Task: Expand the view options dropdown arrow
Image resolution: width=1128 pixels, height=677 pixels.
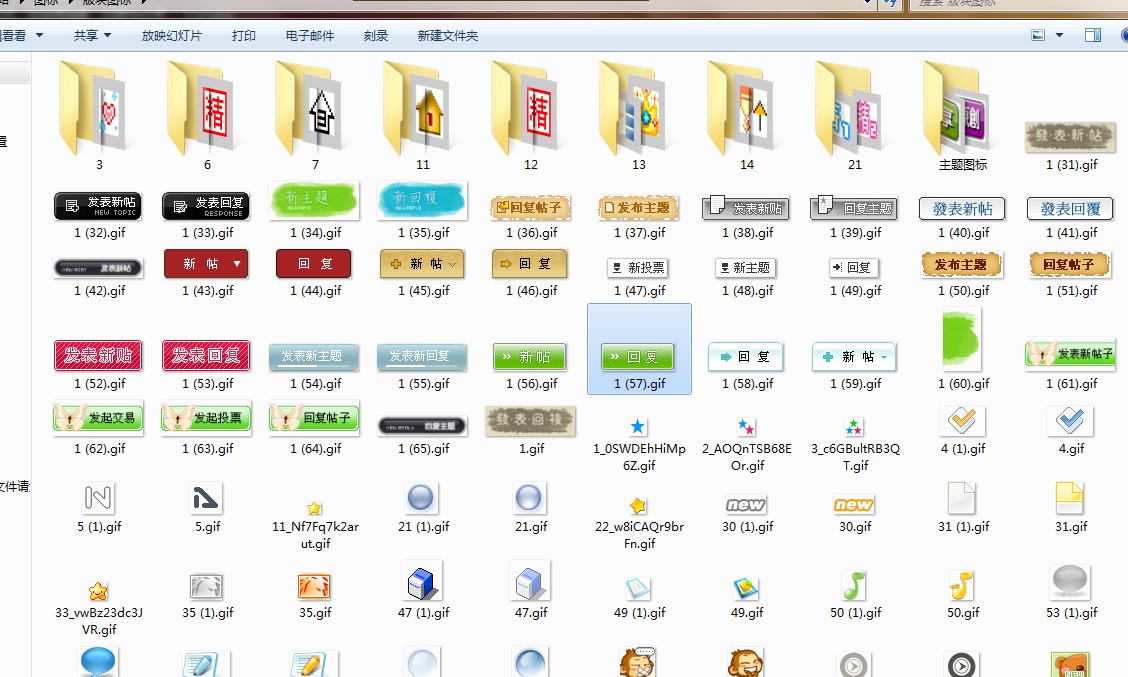Action: point(1059,35)
